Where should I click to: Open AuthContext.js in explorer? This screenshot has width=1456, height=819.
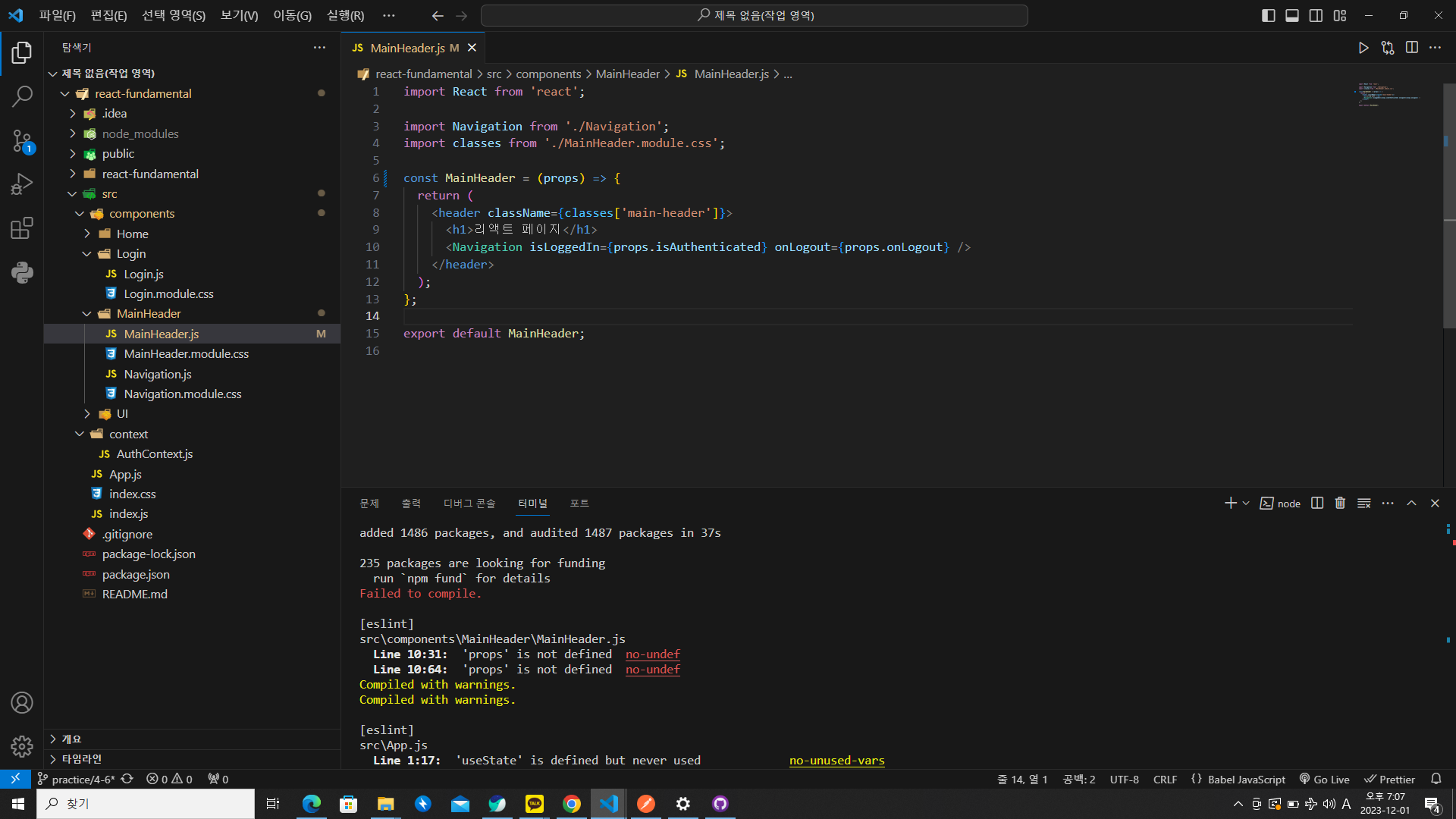coord(154,453)
